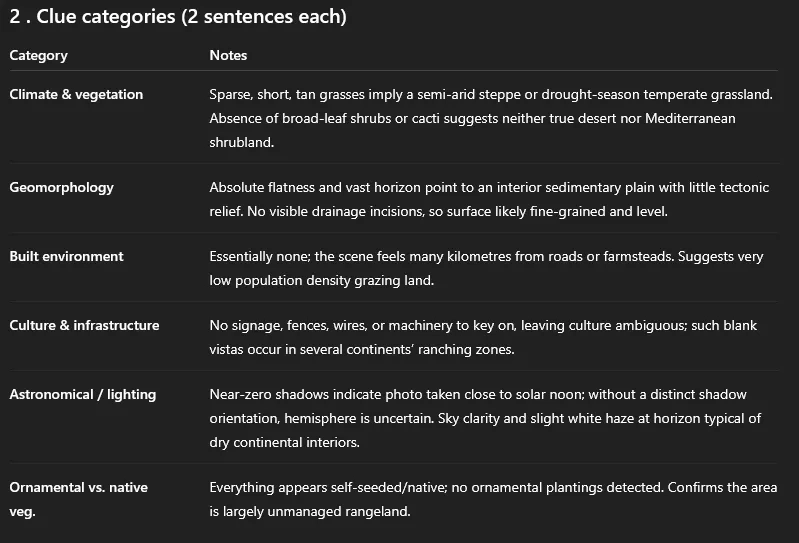This screenshot has width=799, height=543.
Task: Click the 'Astronomical / lighting' row label
Action: click(83, 394)
